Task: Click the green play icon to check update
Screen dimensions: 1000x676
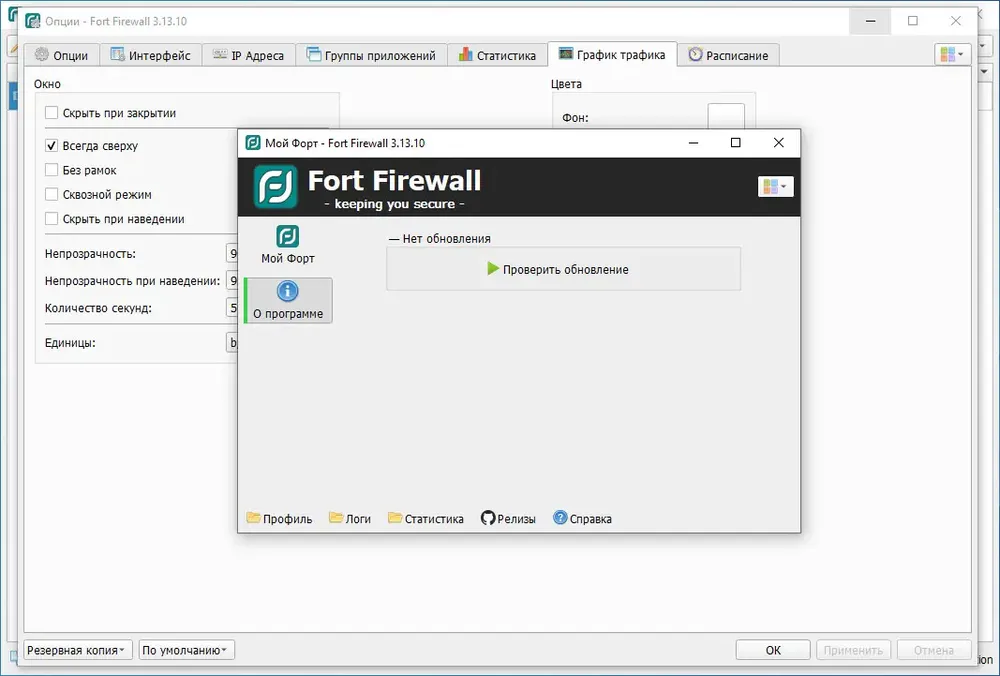Action: click(493, 268)
